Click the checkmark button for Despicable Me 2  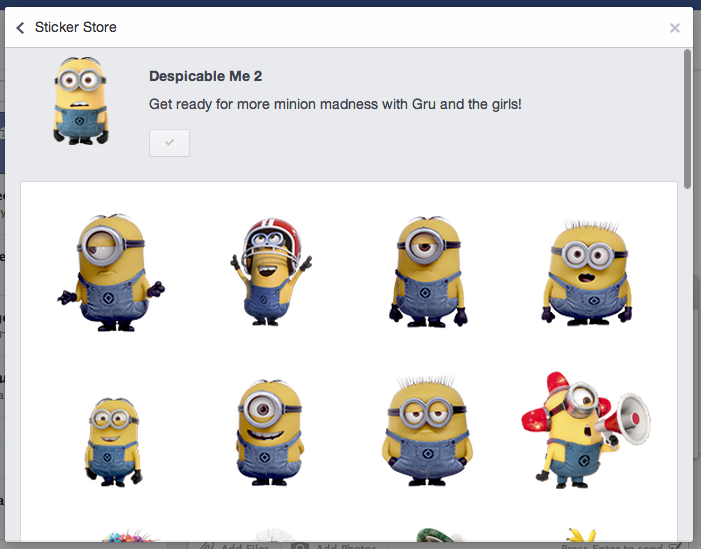[169, 143]
